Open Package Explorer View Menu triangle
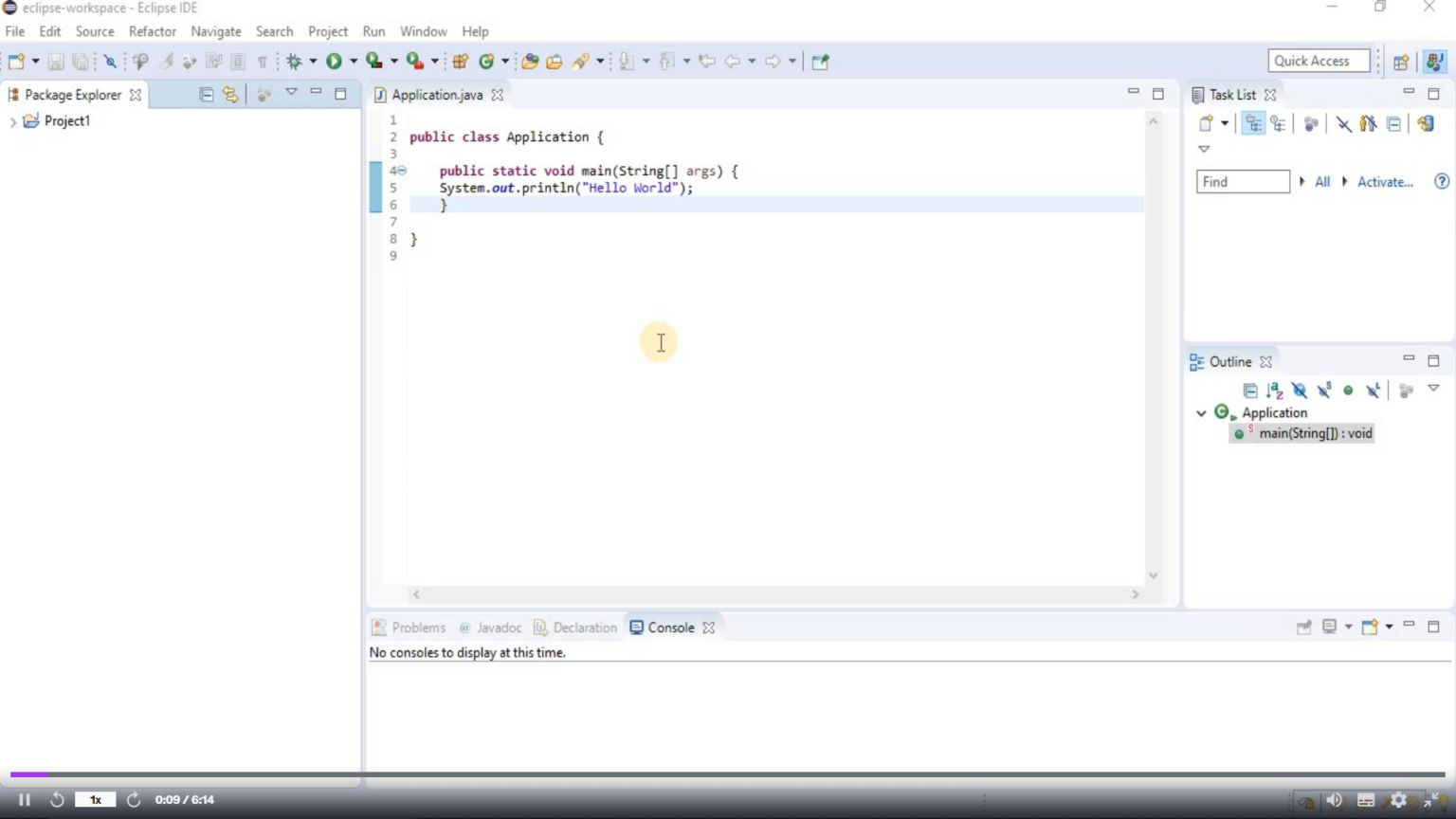Image resolution: width=1456 pixels, height=819 pixels. coord(291,93)
